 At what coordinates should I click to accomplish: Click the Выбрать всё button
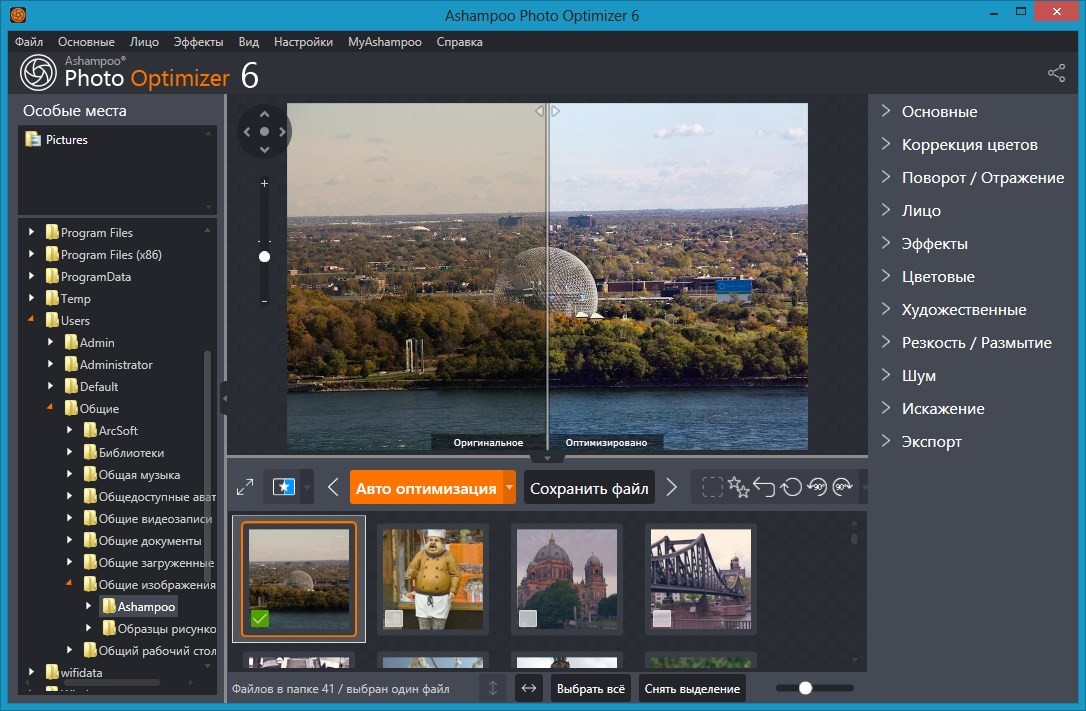(x=591, y=688)
